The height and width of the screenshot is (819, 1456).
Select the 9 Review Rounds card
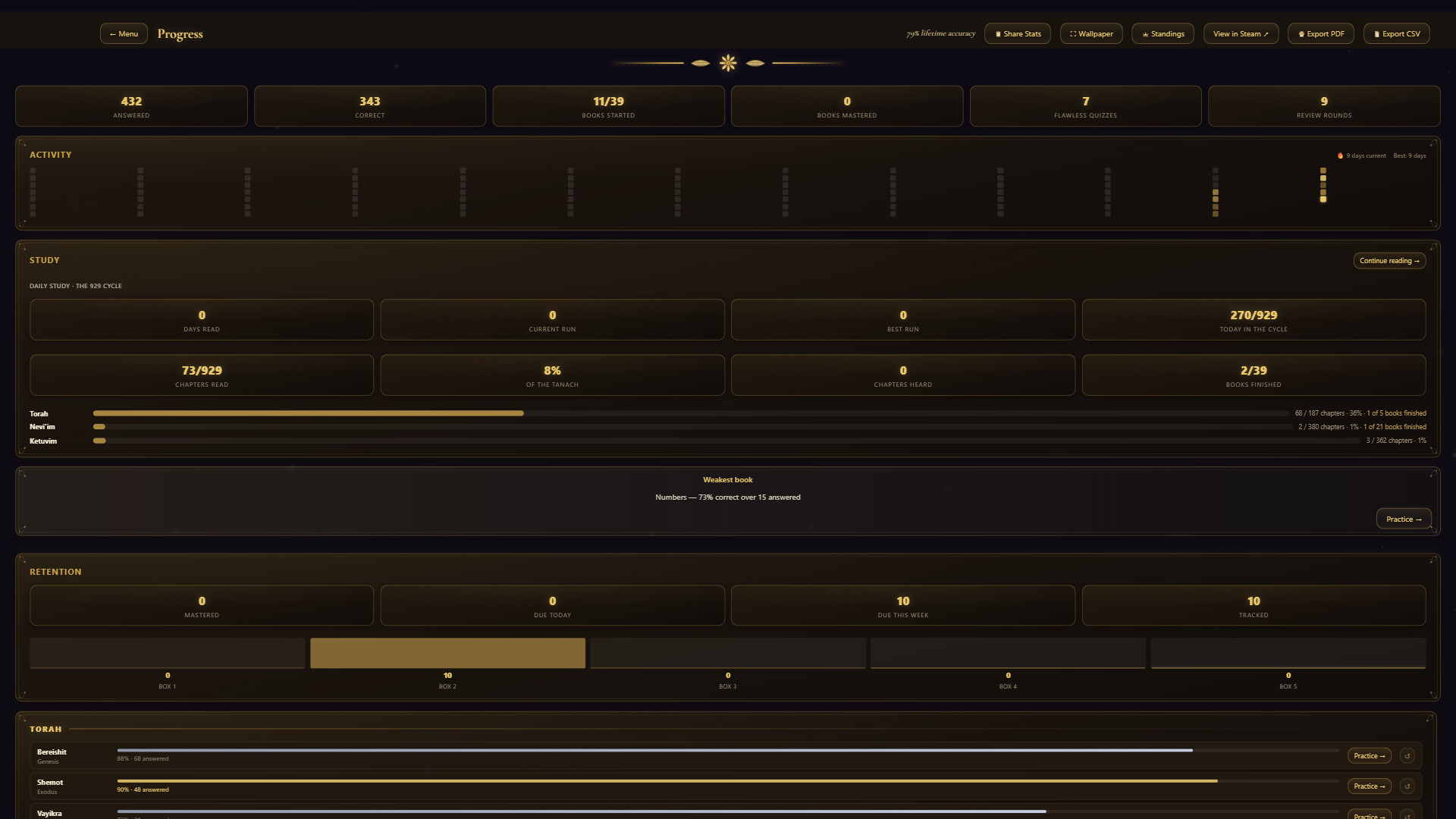point(1324,106)
